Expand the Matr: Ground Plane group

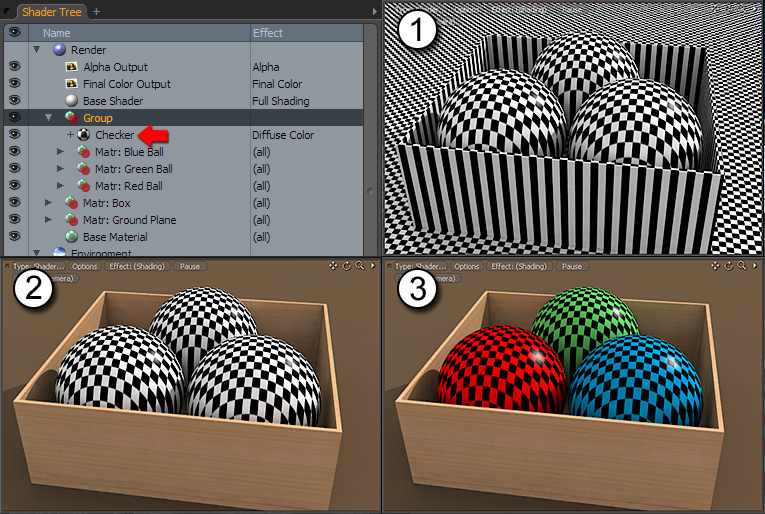(x=49, y=220)
